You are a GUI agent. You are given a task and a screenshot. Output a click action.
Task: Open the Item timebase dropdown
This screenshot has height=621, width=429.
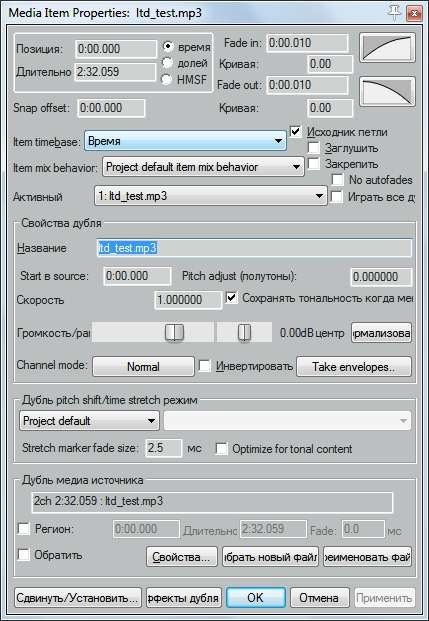click(x=185, y=141)
